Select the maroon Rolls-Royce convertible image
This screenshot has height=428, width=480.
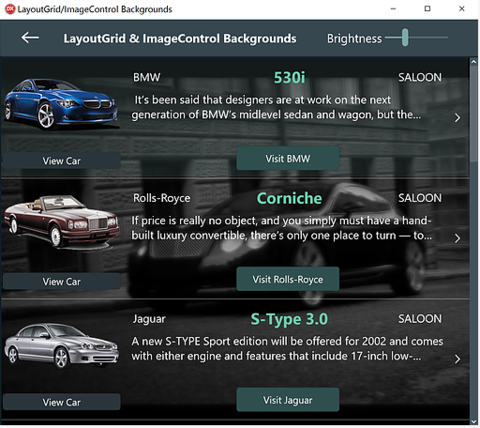click(62, 223)
